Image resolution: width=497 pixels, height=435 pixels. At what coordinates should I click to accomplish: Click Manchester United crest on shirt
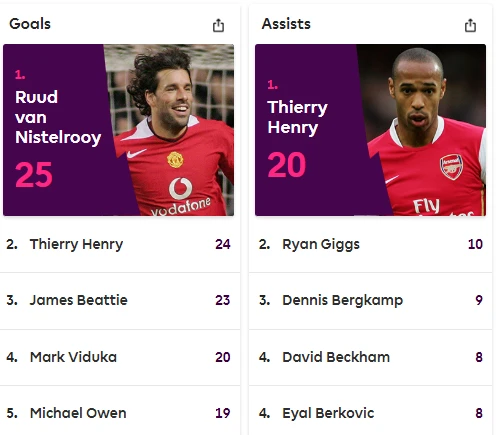[175, 160]
